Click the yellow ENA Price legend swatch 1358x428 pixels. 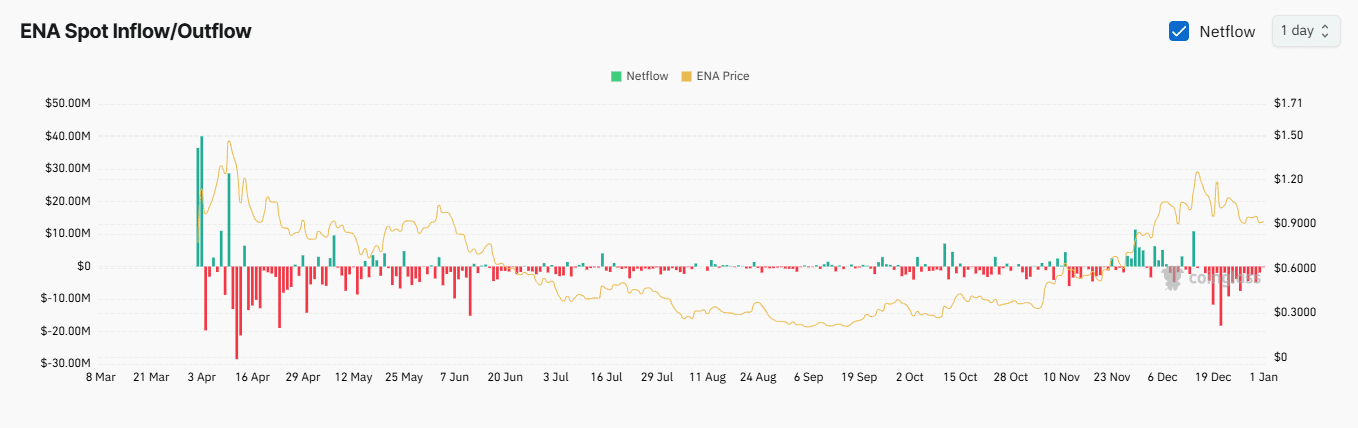[x=686, y=76]
